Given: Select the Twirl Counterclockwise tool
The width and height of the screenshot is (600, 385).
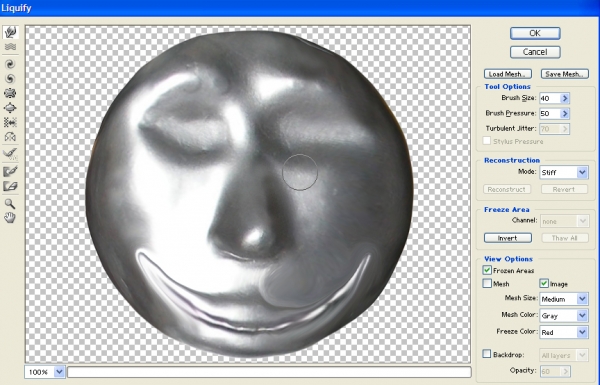Looking at the screenshot, I should [x=10, y=78].
